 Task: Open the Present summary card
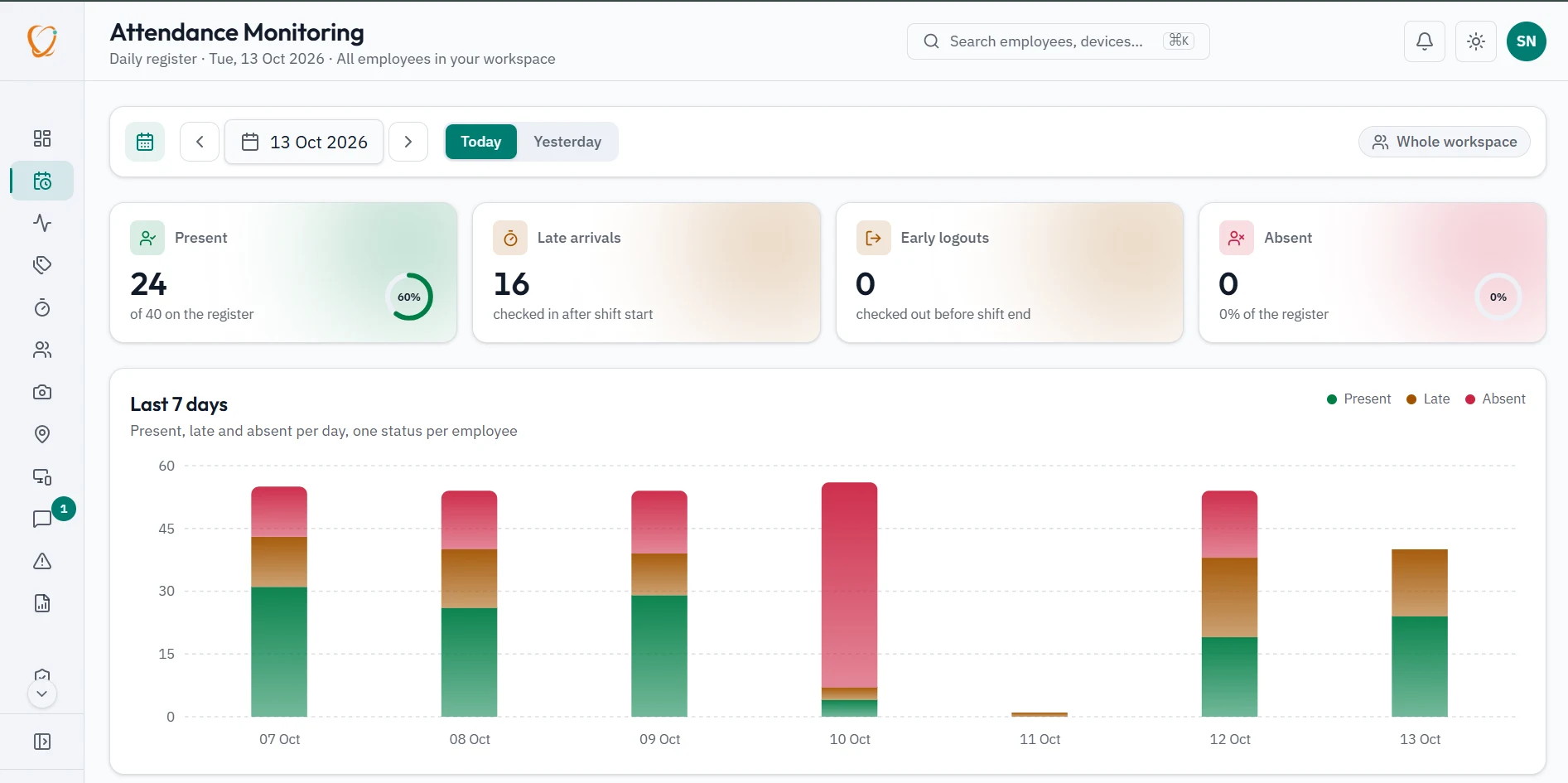tap(283, 273)
